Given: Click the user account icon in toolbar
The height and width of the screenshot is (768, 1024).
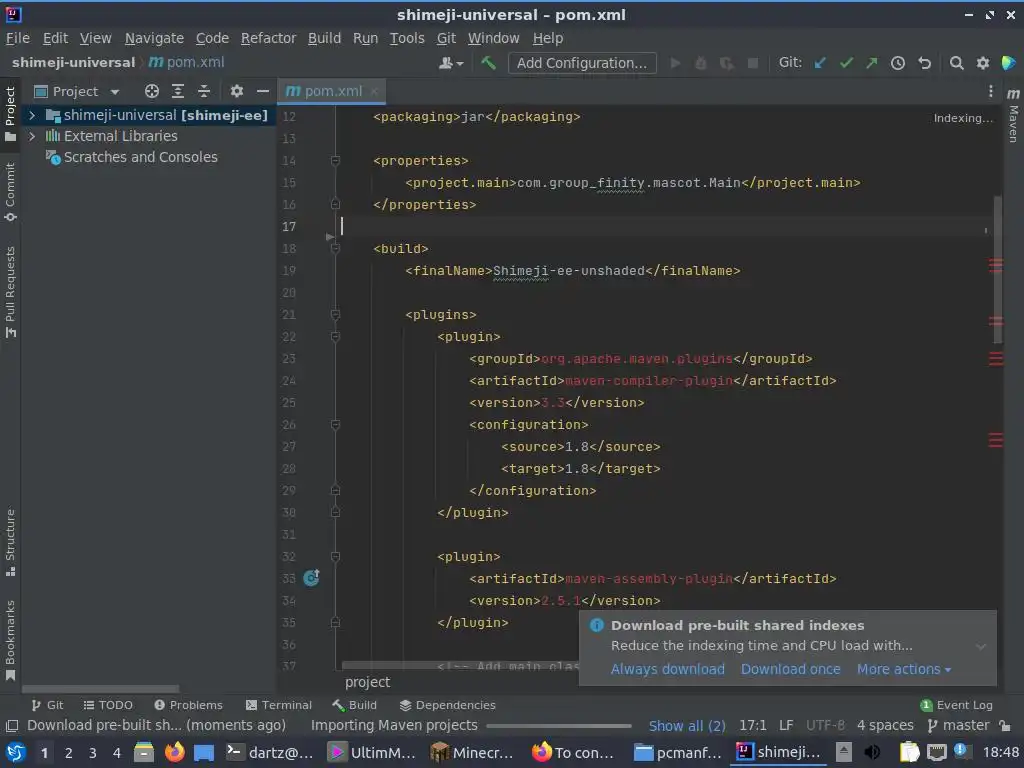Looking at the screenshot, I should click(451, 63).
